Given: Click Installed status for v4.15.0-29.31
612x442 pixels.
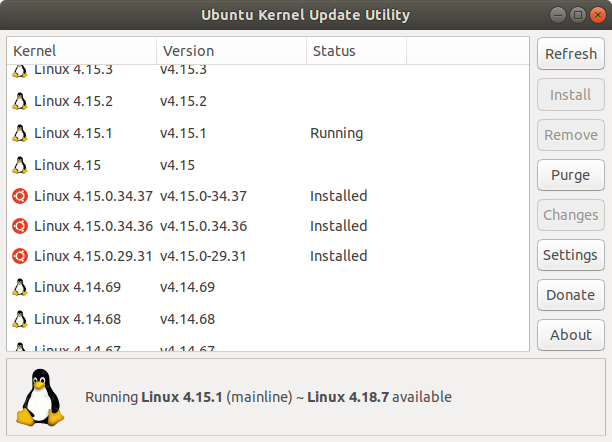Looking at the screenshot, I should [x=338, y=256].
